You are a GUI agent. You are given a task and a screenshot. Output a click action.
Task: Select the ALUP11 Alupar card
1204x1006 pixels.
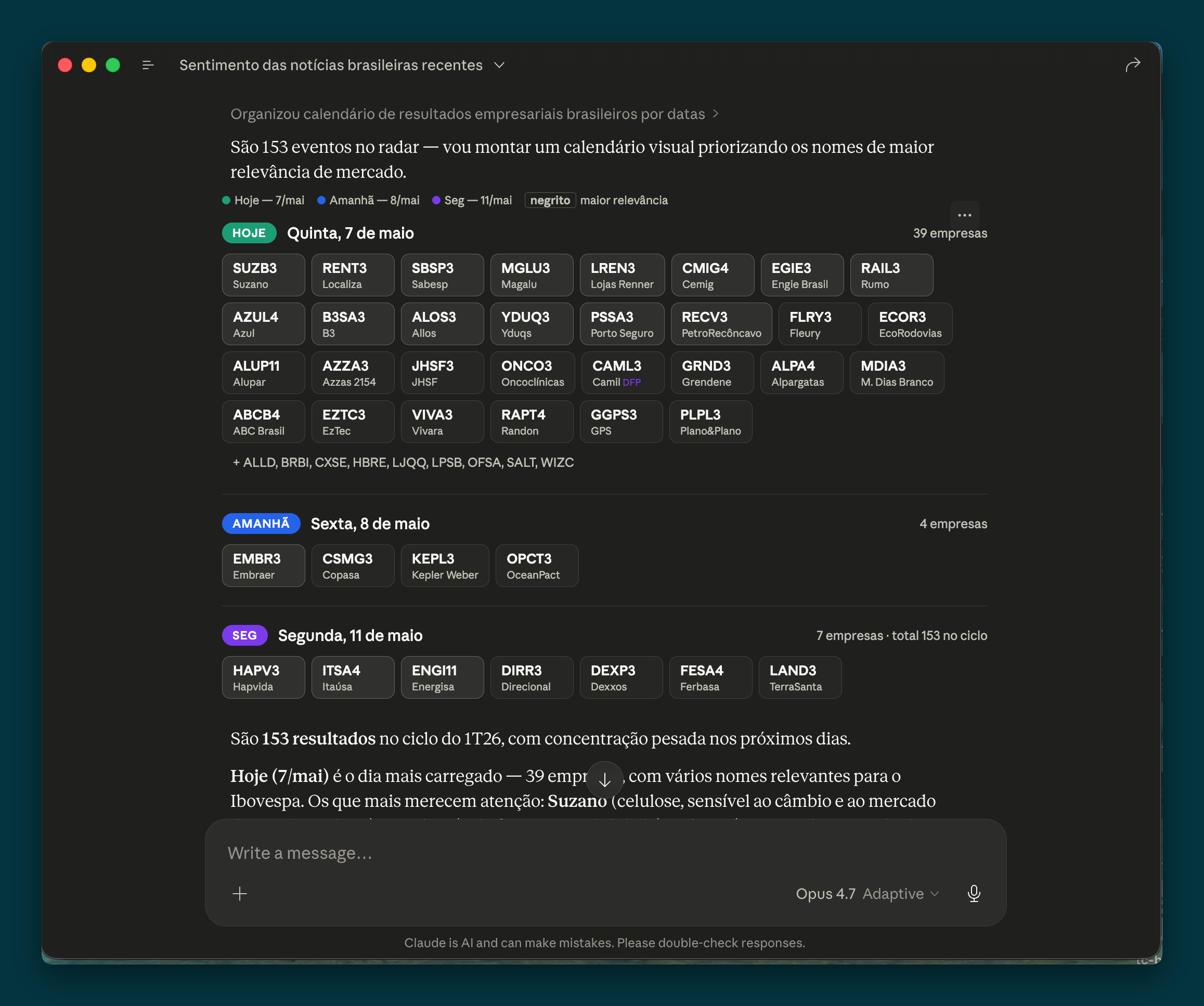[x=263, y=373]
